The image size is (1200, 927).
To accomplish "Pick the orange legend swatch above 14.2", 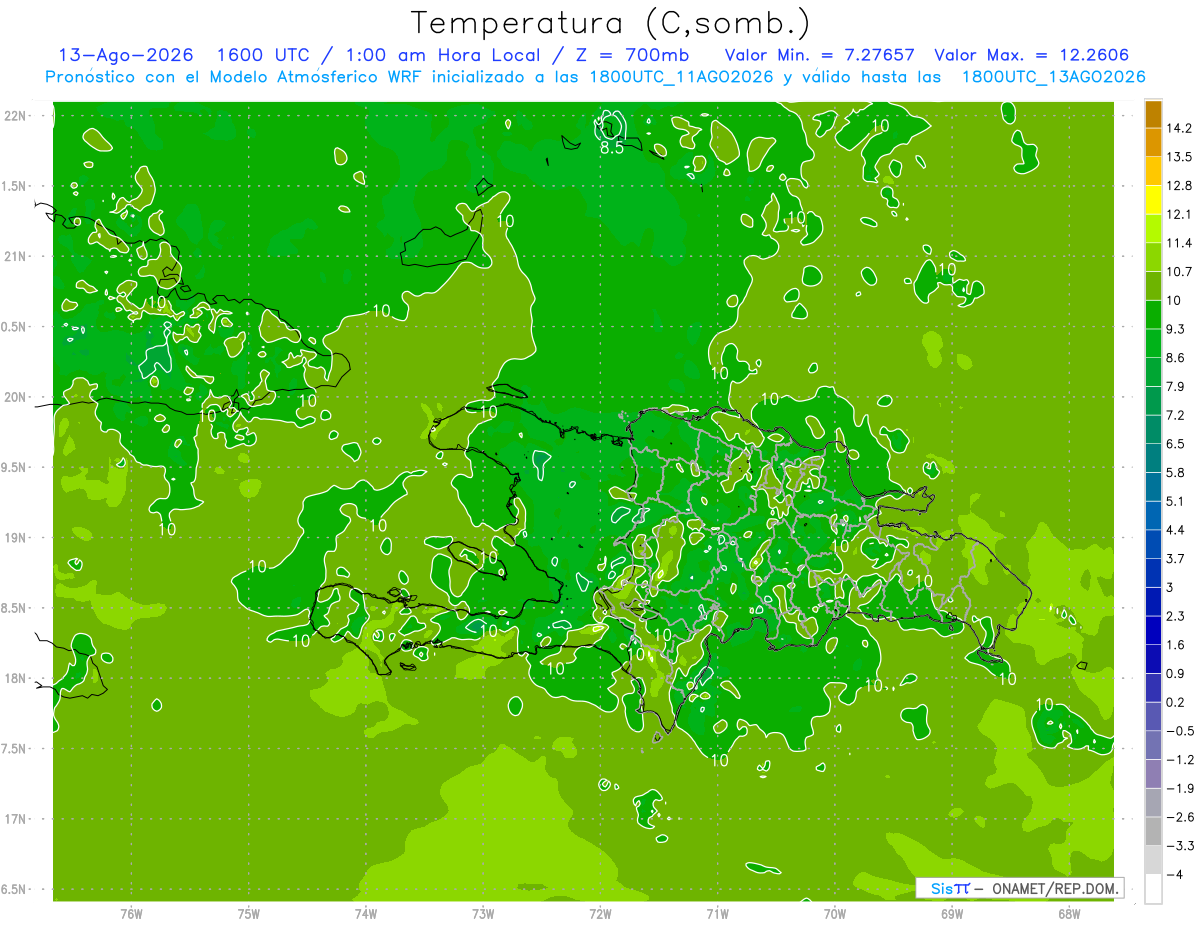I will pos(1153,114).
